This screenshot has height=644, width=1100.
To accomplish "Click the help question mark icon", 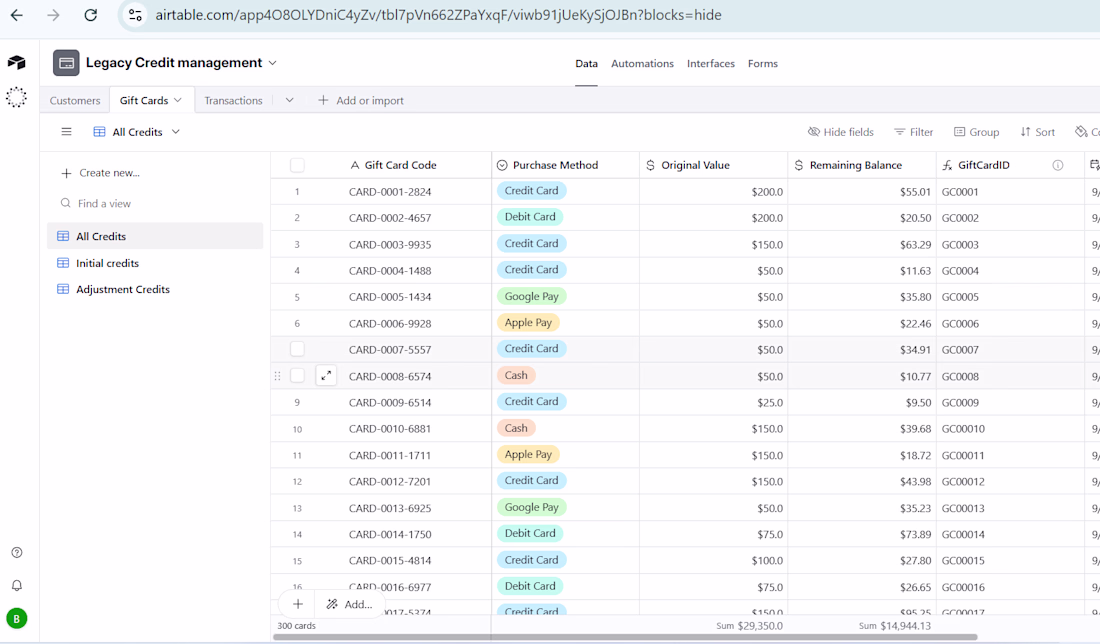I will 16,553.
